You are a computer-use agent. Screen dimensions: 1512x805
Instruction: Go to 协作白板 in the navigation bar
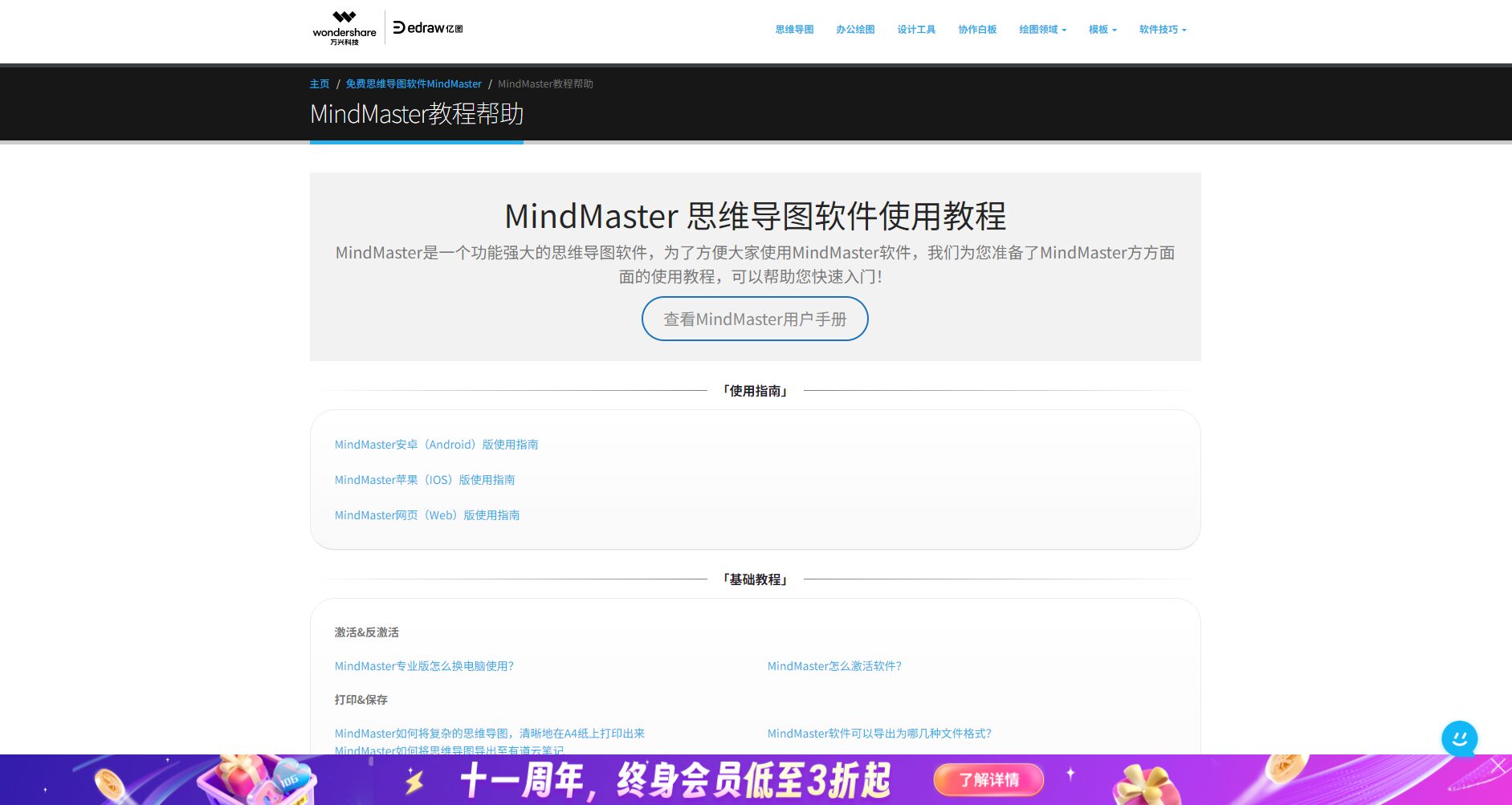tap(977, 30)
